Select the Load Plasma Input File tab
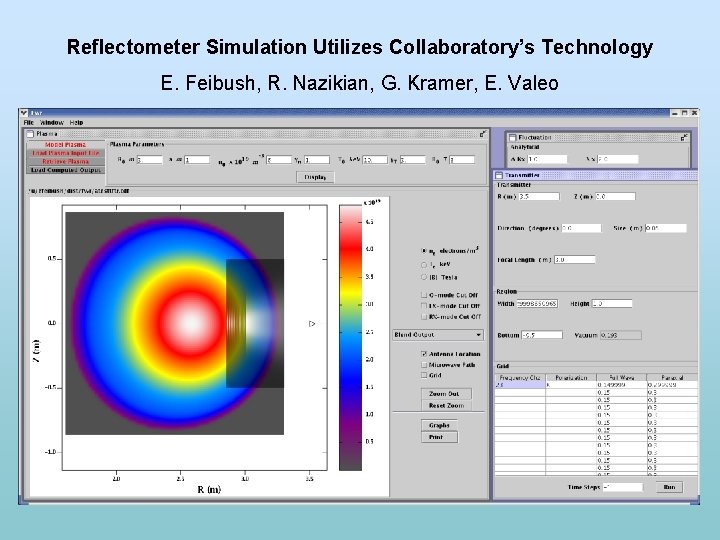720x540 pixels. pyautogui.click(x=66, y=153)
